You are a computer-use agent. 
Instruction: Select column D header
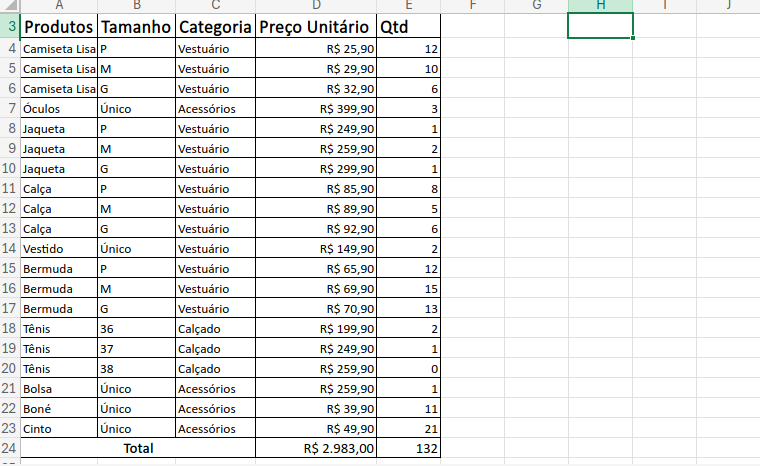(x=316, y=5)
